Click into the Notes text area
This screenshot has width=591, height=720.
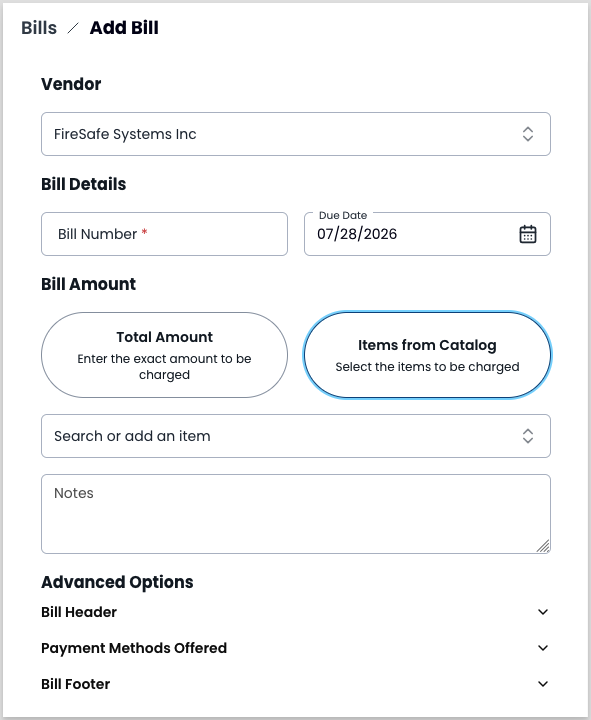(296, 514)
